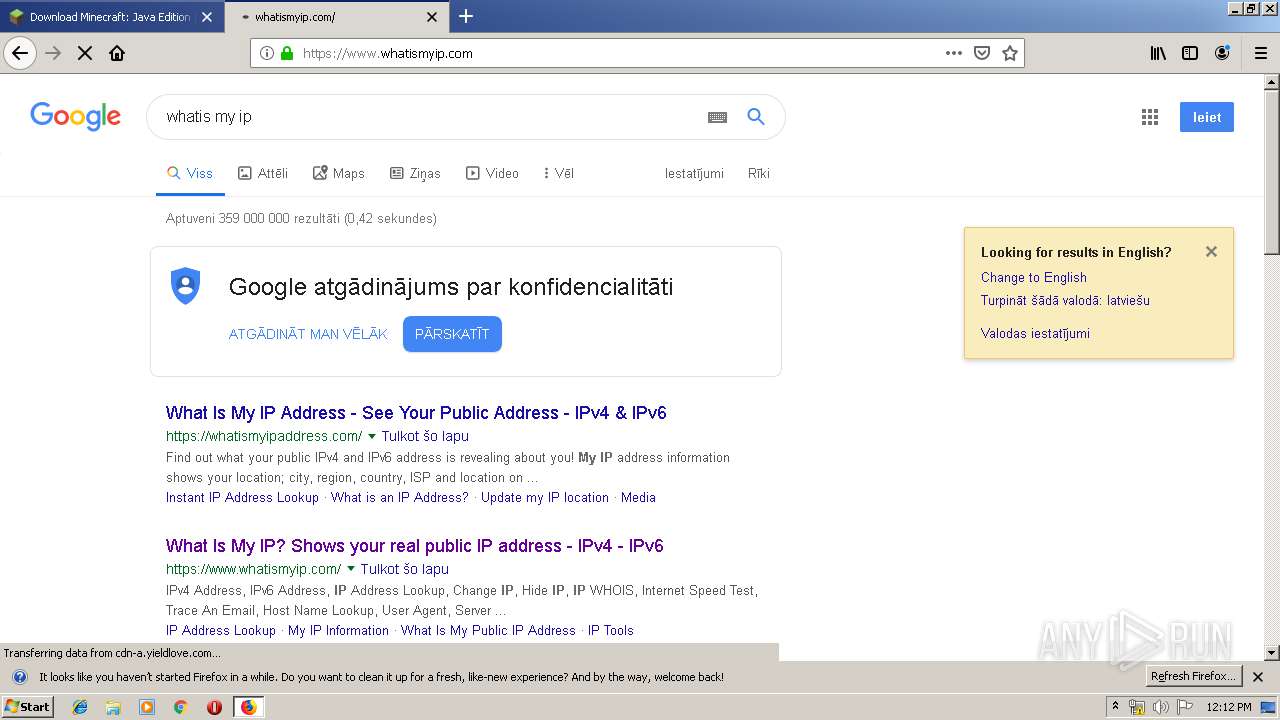1280x720 pixels.
Task: Click the PĀRSKATĪT button
Action: 452,334
